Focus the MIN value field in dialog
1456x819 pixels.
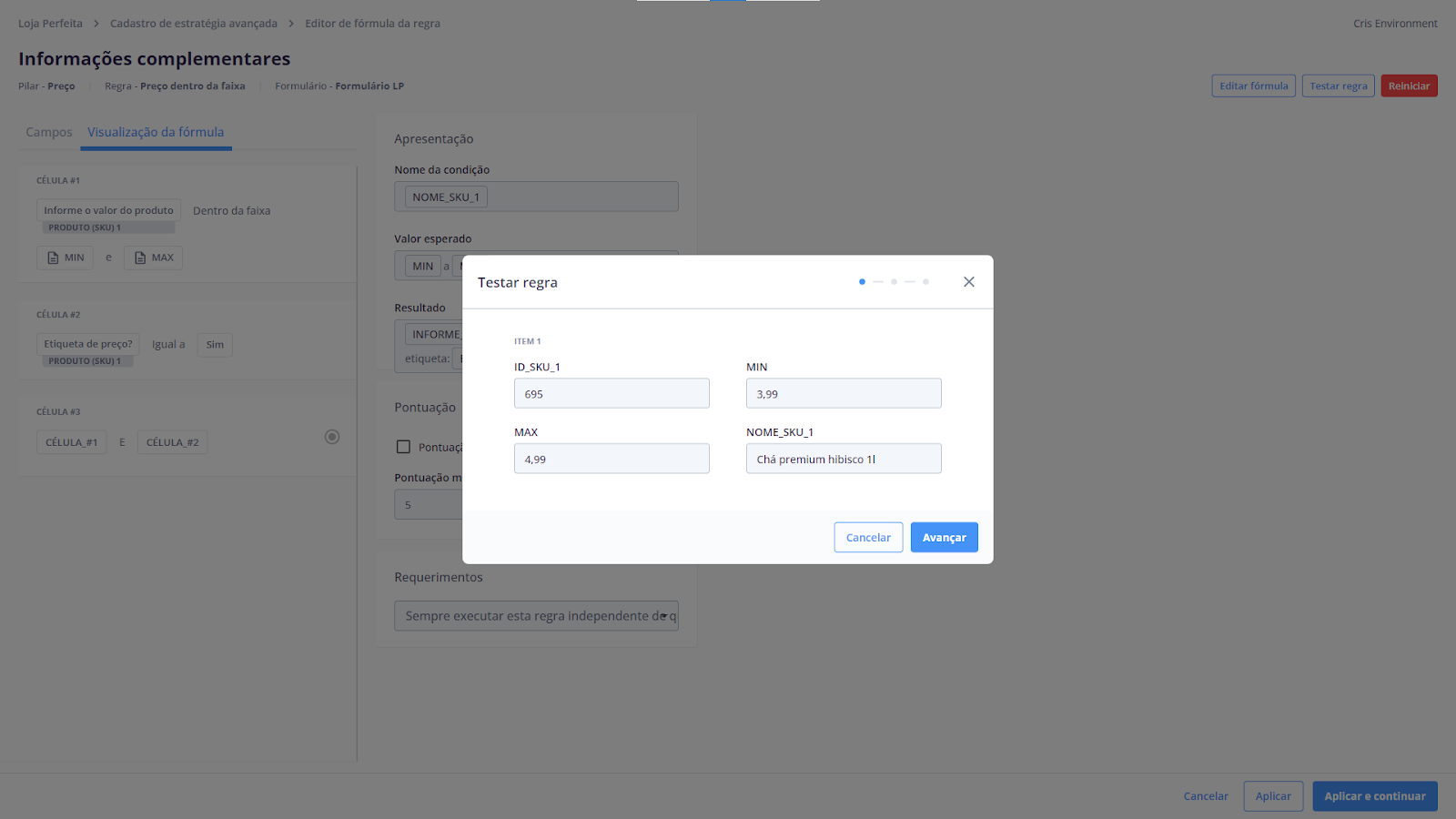tap(844, 394)
